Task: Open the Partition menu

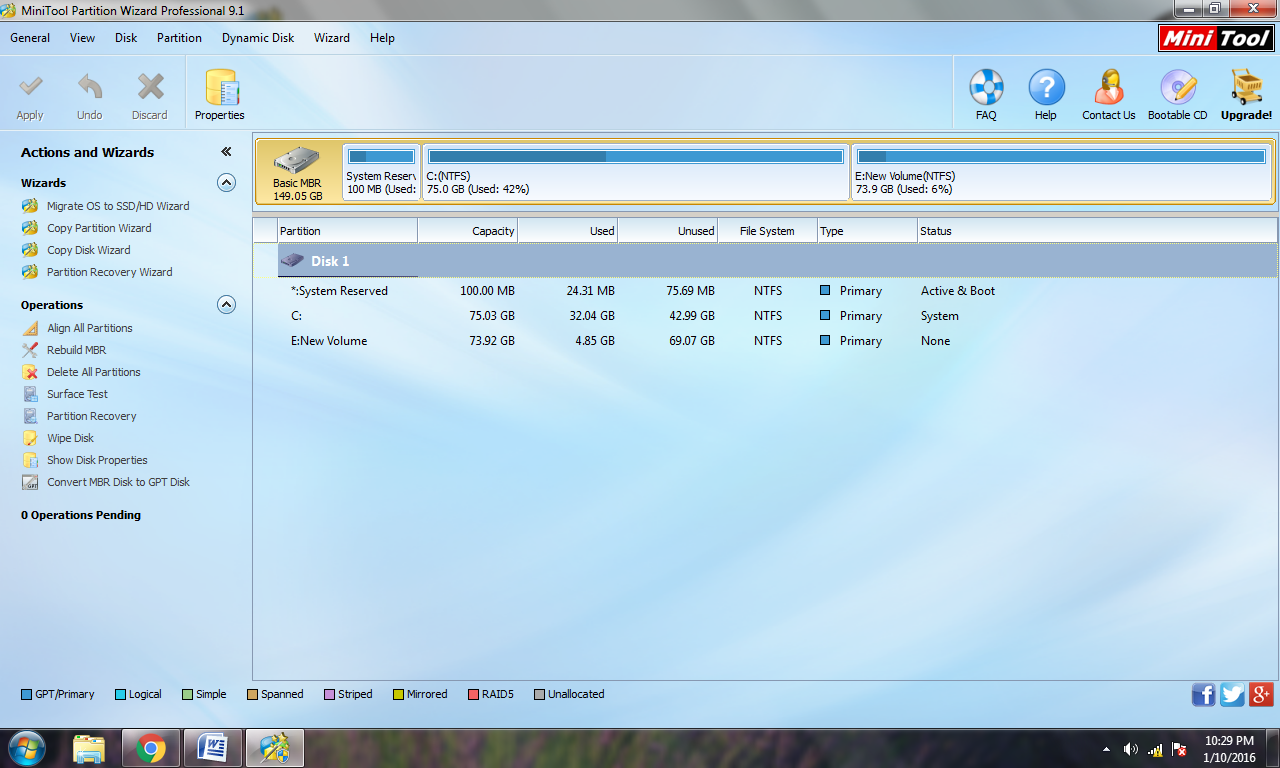Action: (179, 38)
